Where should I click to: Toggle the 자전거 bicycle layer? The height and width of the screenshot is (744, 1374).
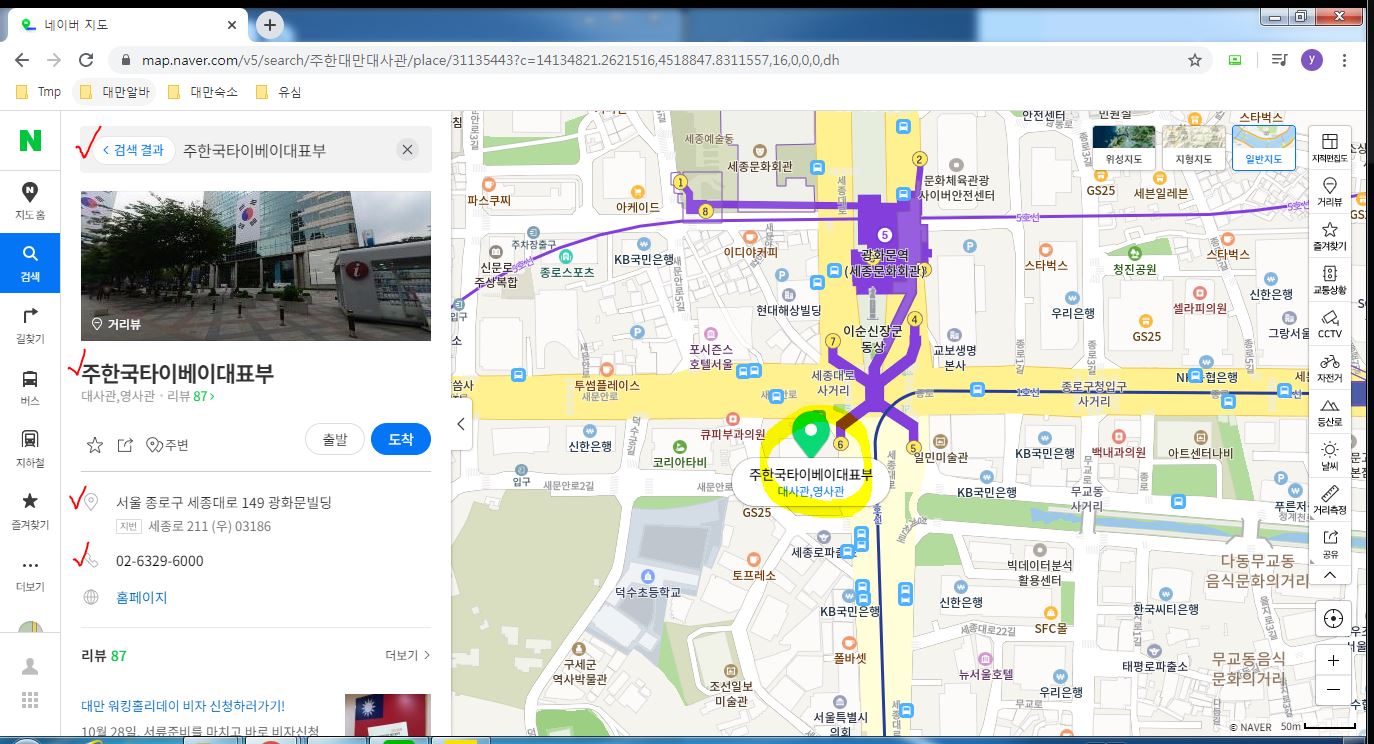pyautogui.click(x=1330, y=367)
